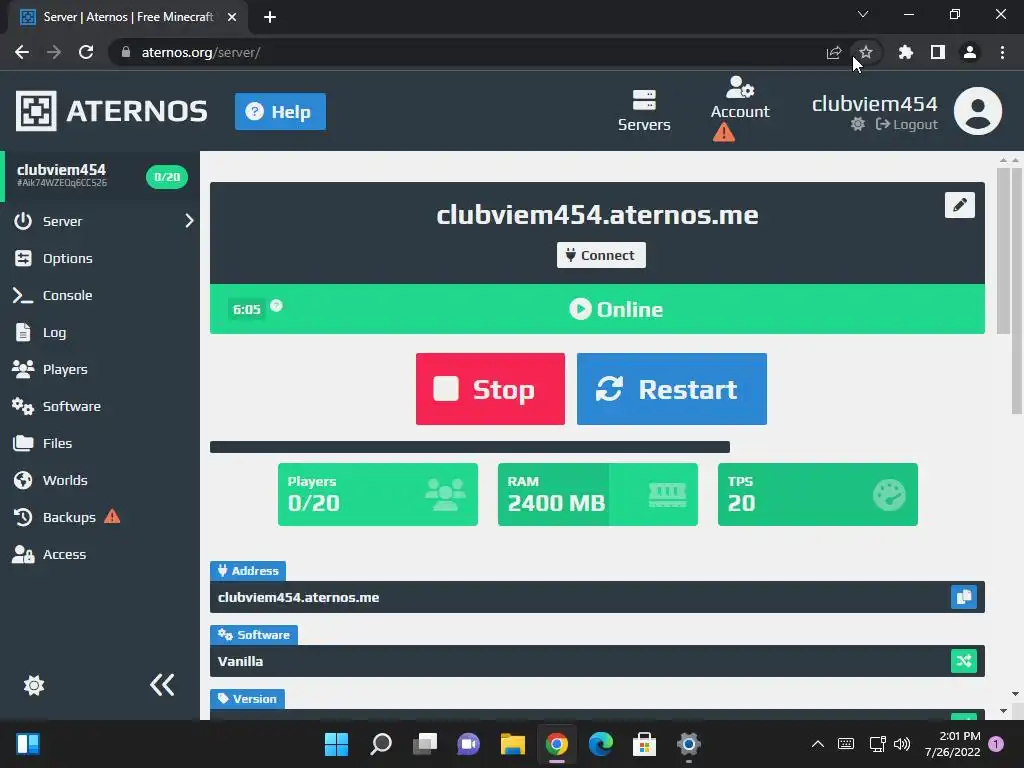Open the Account page
This screenshot has width=1024, height=768.
coord(740,98)
